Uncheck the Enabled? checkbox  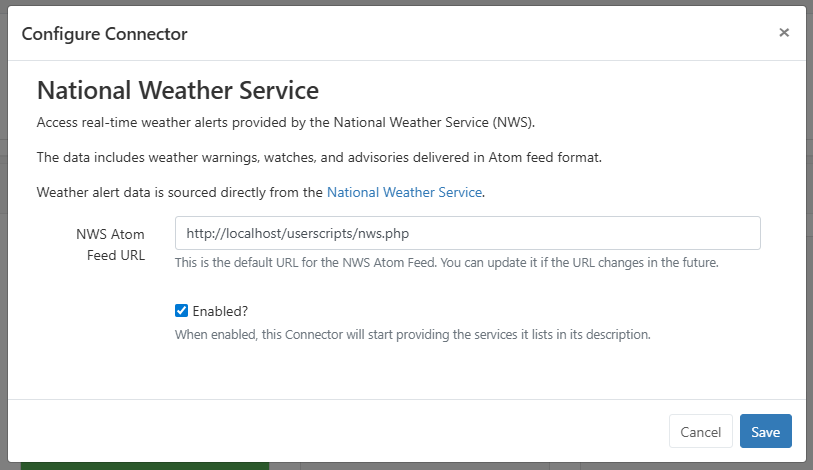coord(181,311)
